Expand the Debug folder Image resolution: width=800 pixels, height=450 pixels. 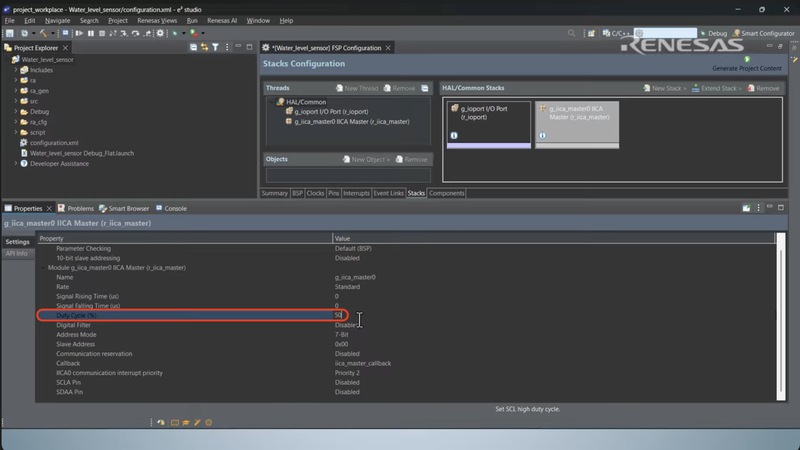coord(16,111)
